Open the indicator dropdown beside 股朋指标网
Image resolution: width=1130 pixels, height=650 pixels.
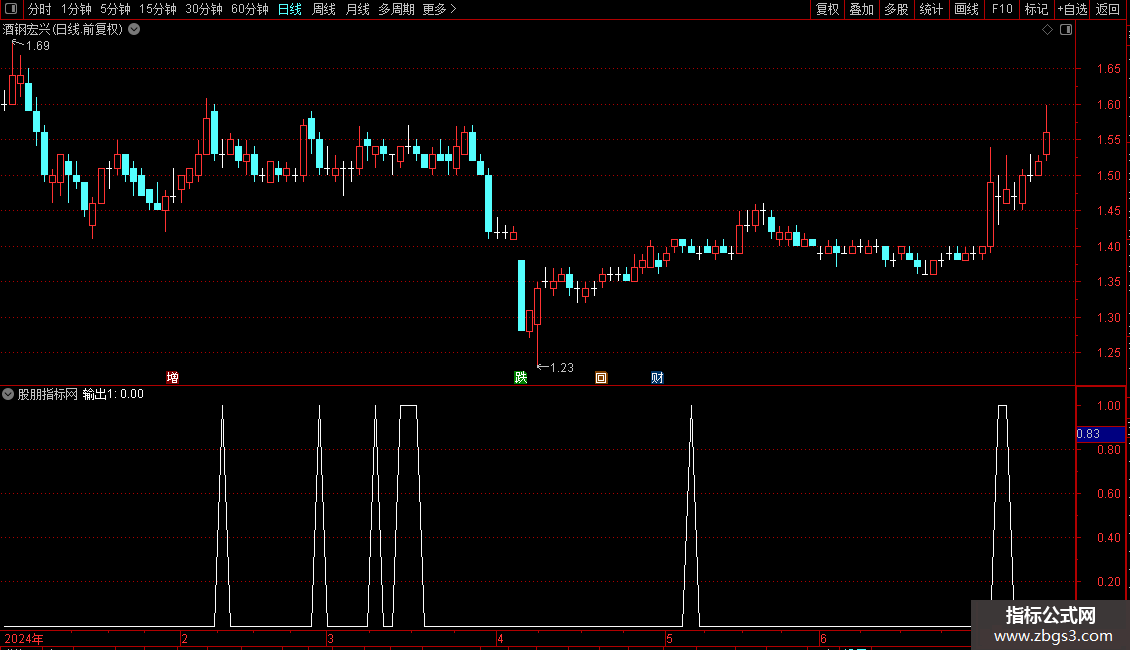(x=8, y=394)
